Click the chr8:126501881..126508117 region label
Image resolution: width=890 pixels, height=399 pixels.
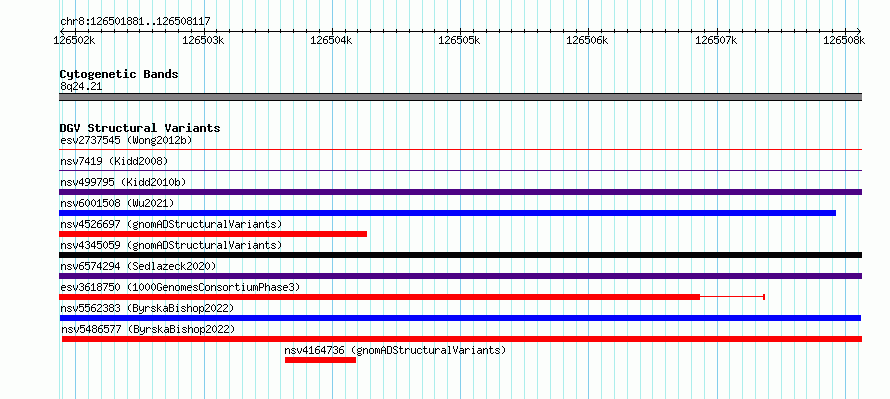[x=135, y=22]
